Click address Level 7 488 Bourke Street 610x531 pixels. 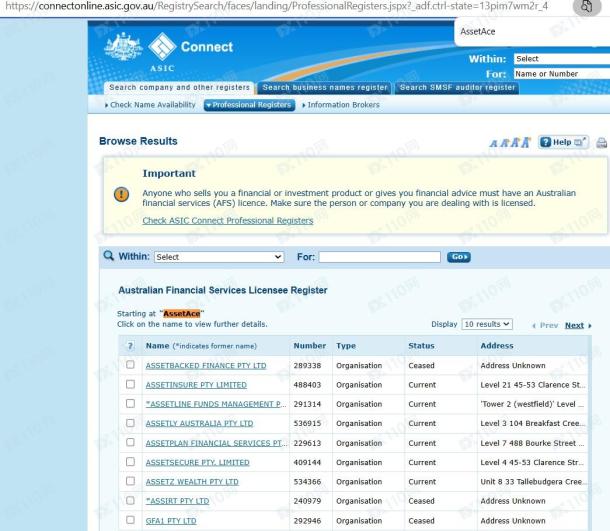[x=532, y=443]
